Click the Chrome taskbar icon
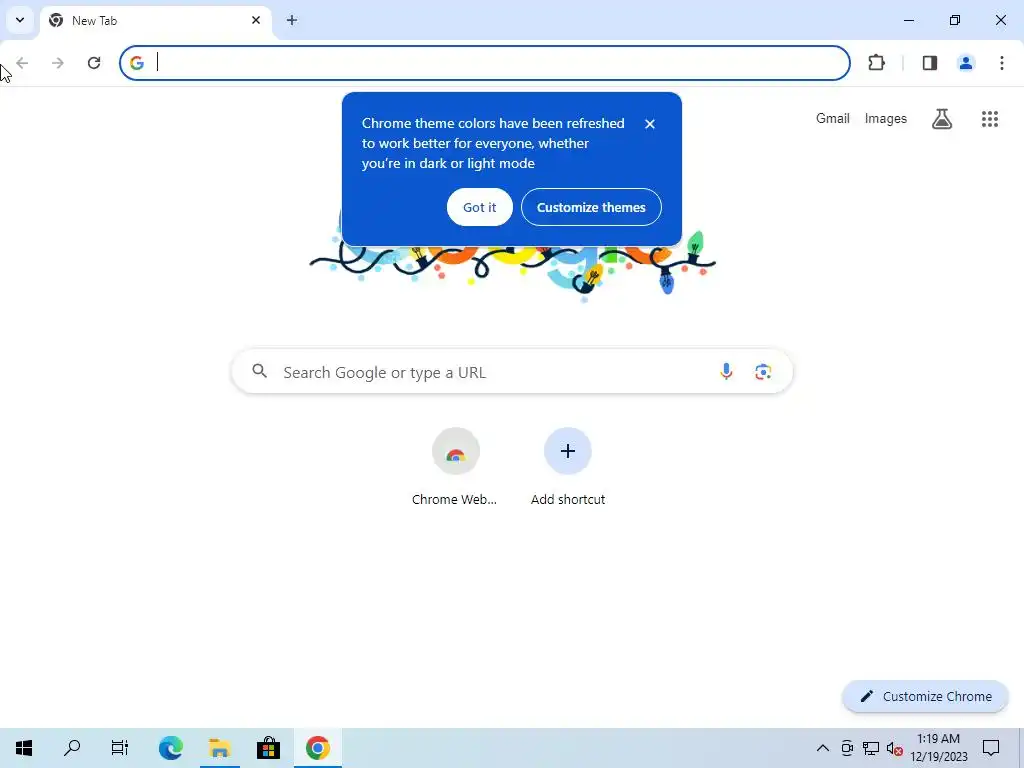The height and width of the screenshot is (768, 1024). (x=317, y=748)
